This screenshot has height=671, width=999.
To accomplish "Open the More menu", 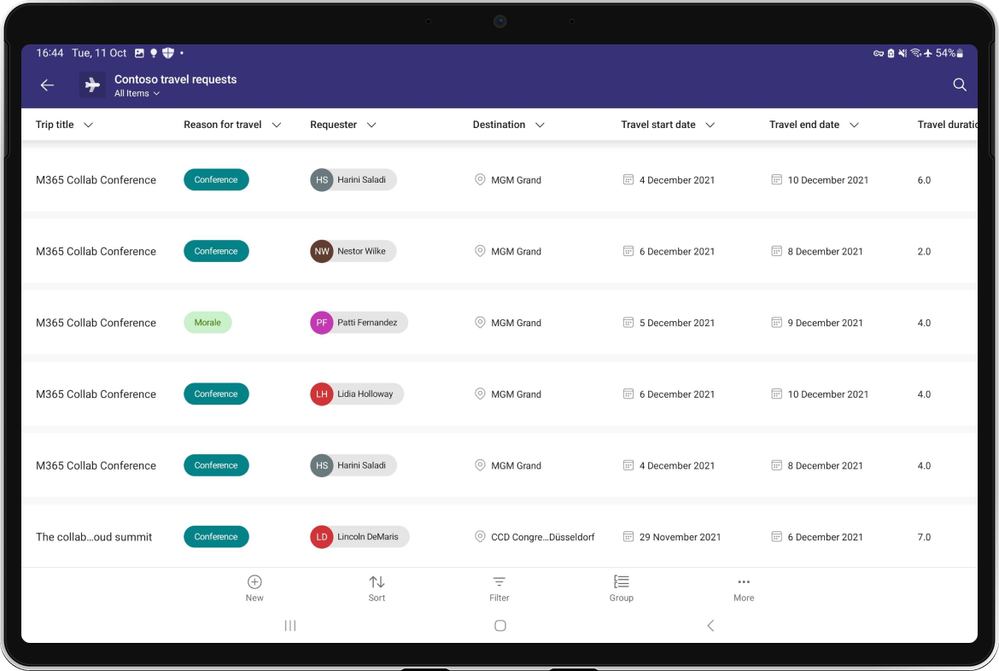I will (744, 588).
